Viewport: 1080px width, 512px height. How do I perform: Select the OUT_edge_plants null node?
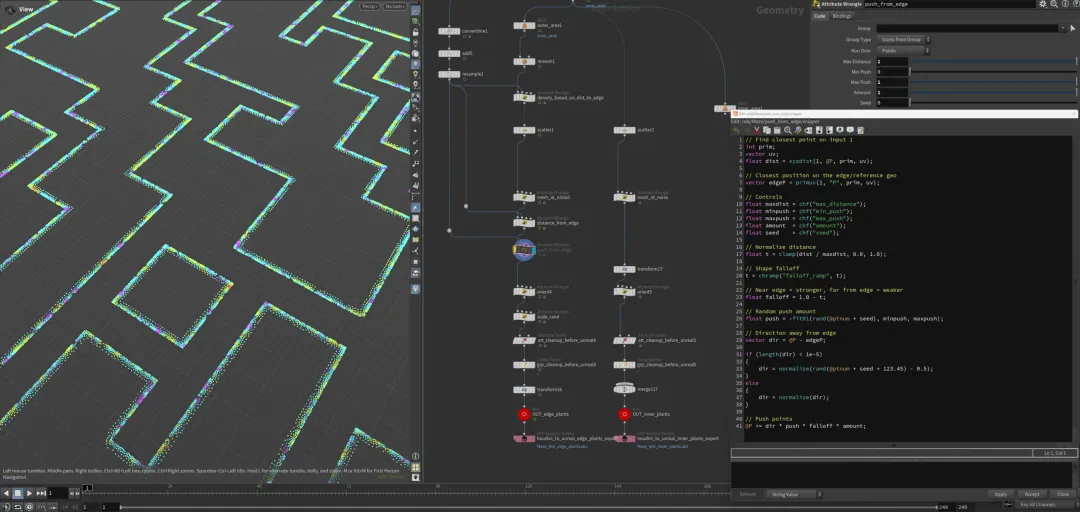524,414
